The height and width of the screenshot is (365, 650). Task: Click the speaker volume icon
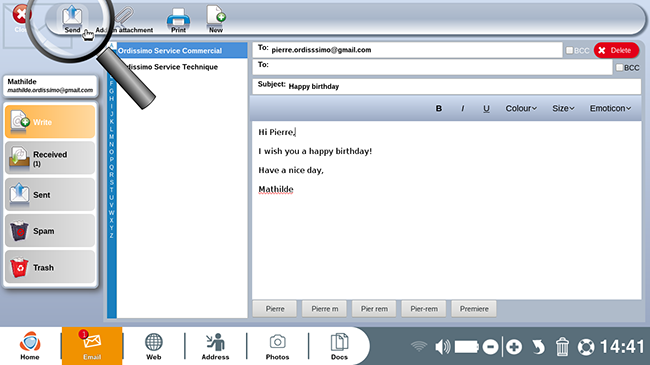(x=442, y=346)
